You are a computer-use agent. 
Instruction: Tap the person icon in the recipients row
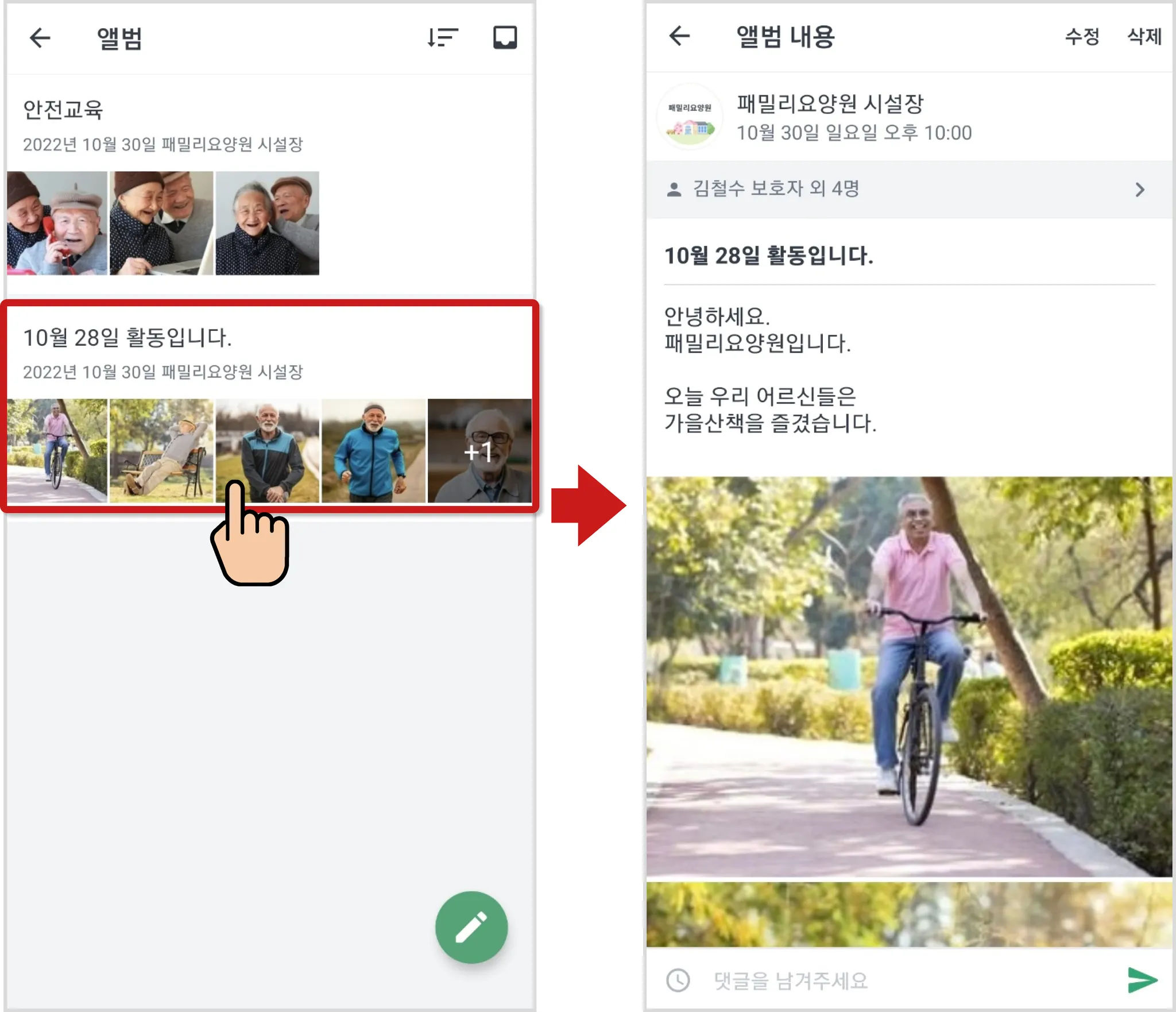pyautogui.click(x=674, y=190)
